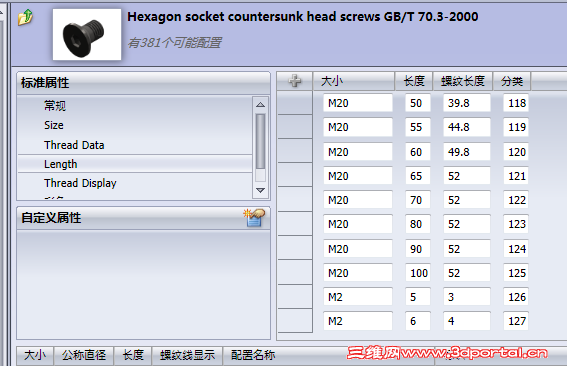Click properties list scroll down arrow

(260, 190)
